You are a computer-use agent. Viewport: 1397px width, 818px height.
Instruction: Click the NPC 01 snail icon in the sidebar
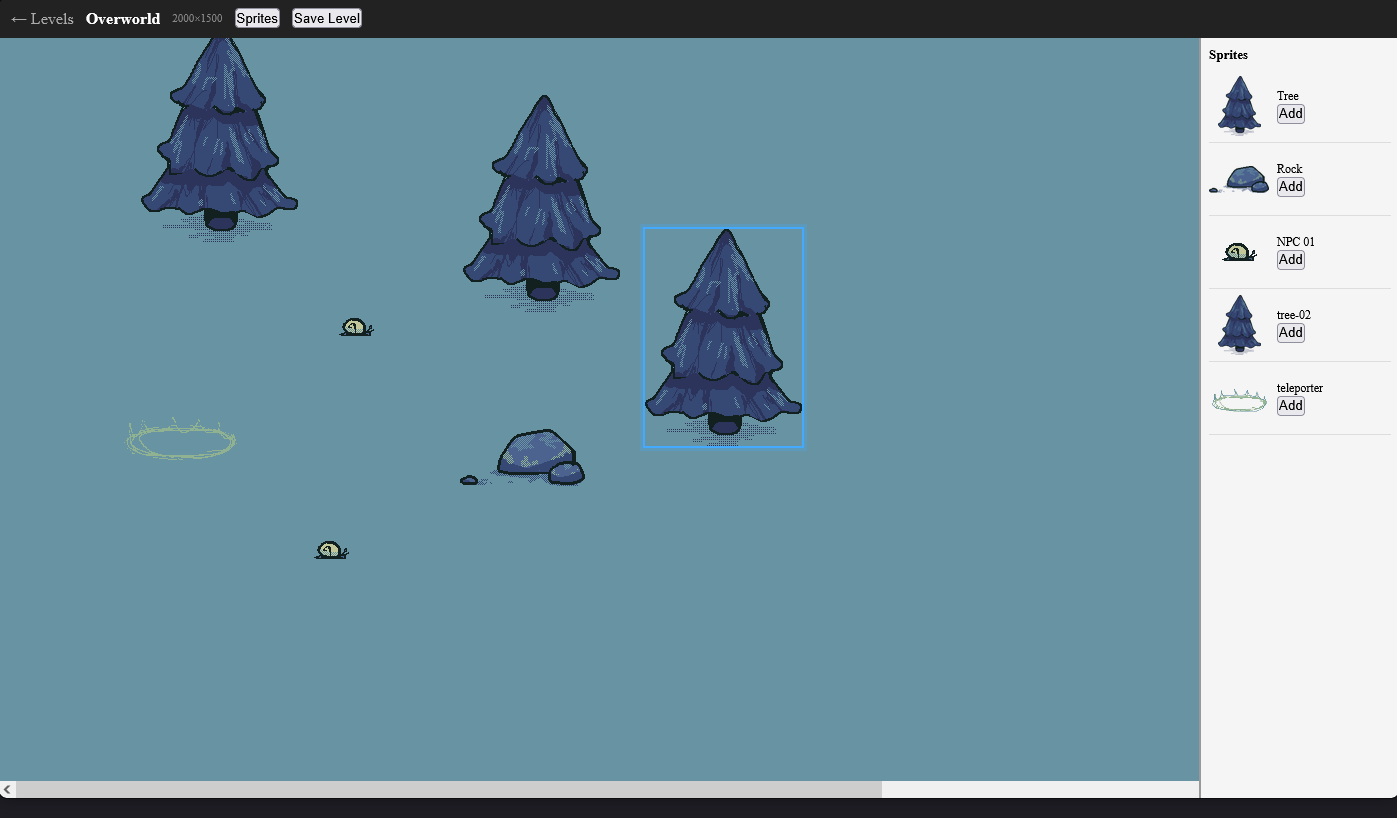(1239, 252)
